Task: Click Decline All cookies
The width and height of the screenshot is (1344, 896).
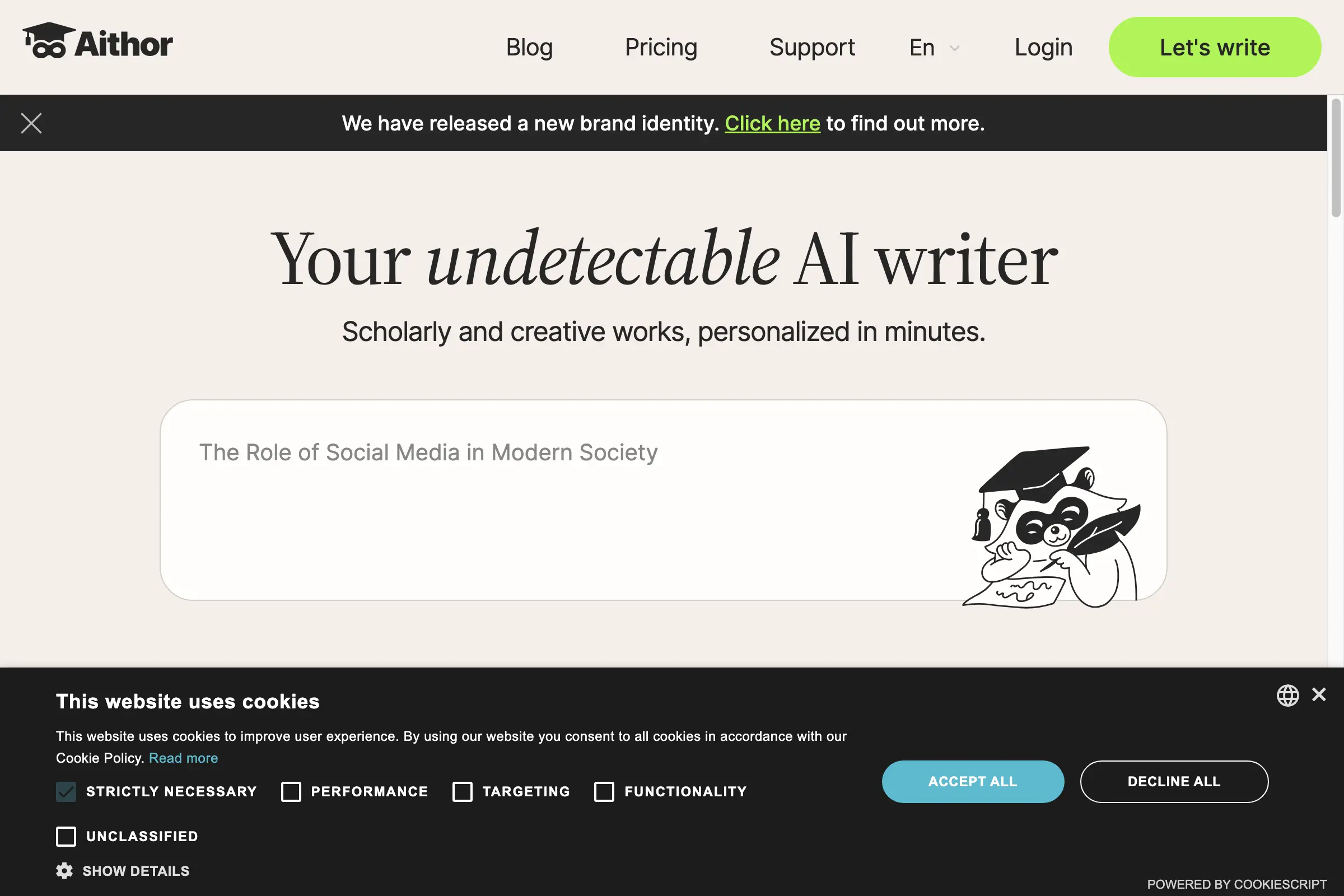Action: (x=1174, y=781)
